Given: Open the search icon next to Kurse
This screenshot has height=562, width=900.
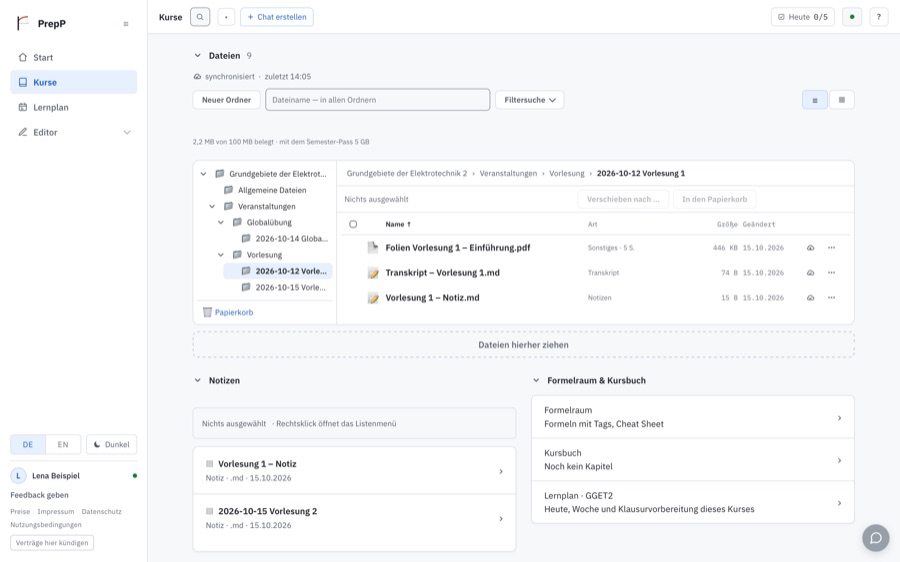Looking at the screenshot, I should 200,17.
